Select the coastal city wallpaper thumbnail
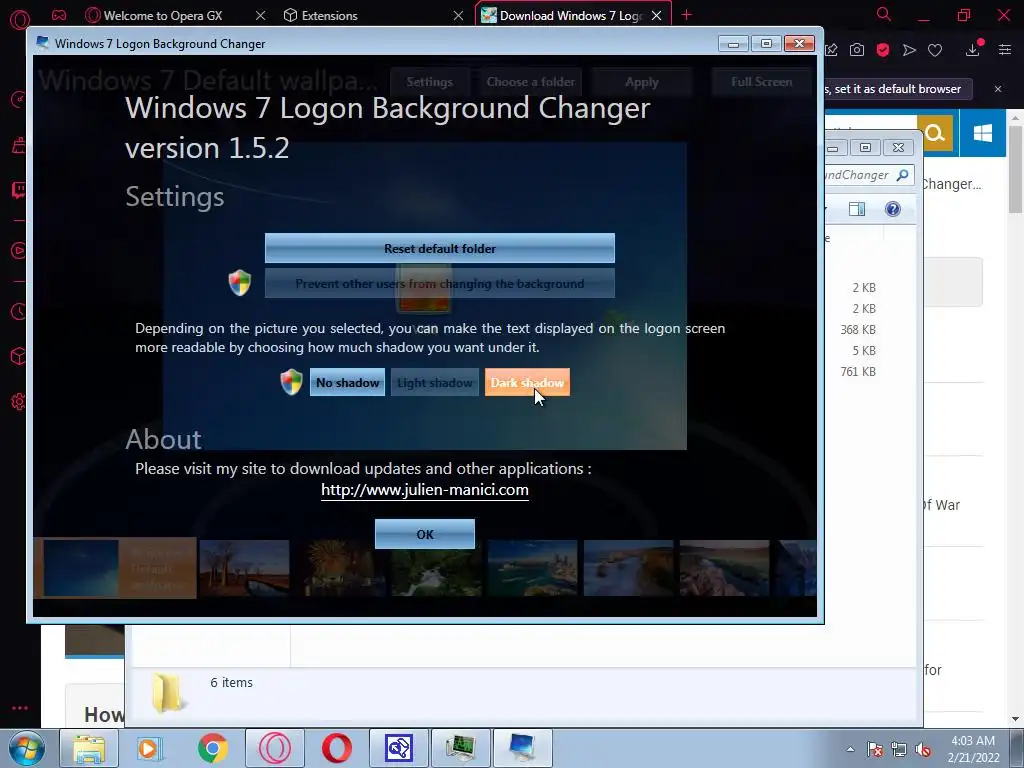 point(532,568)
